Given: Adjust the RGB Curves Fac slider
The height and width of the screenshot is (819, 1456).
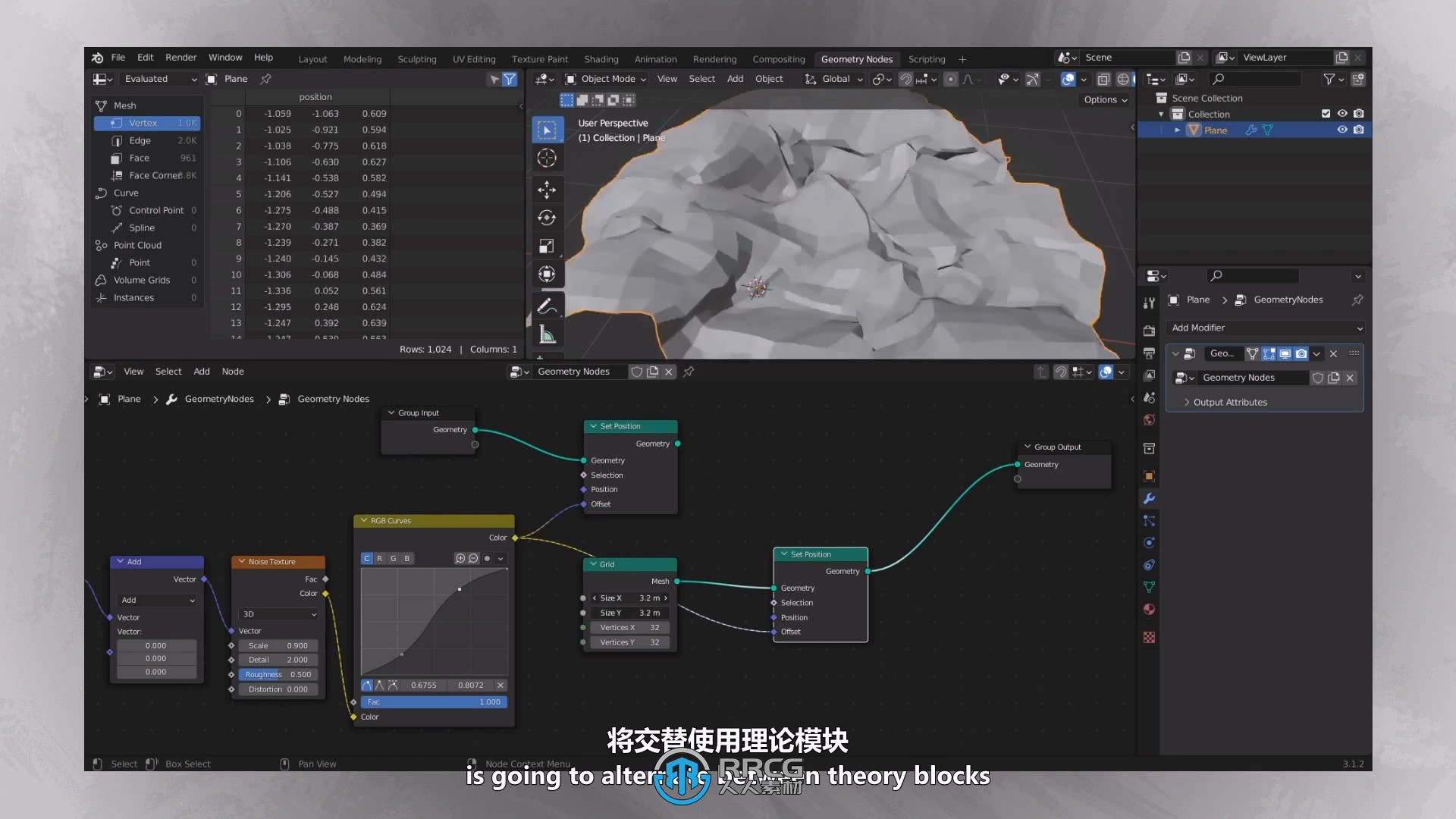Looking at the screenshot, I should (x=434, y=702).
